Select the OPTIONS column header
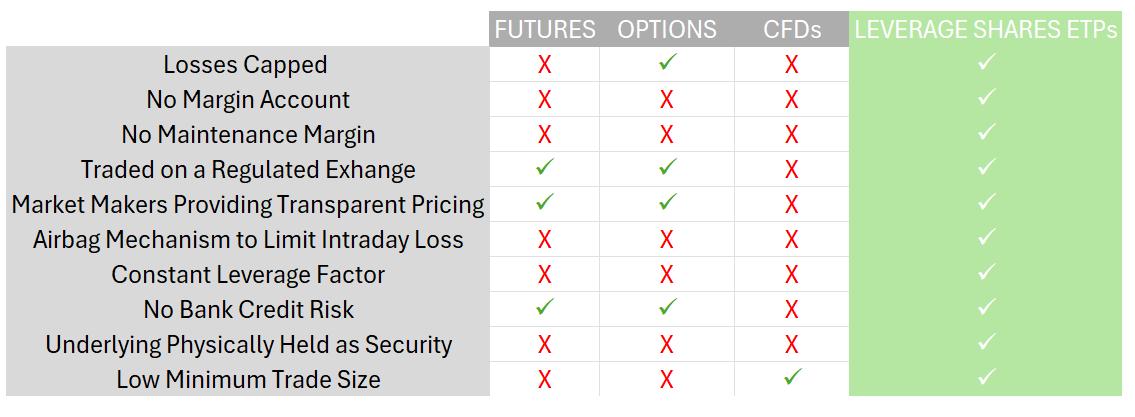The image size is (1135, 417). point(667,29)
